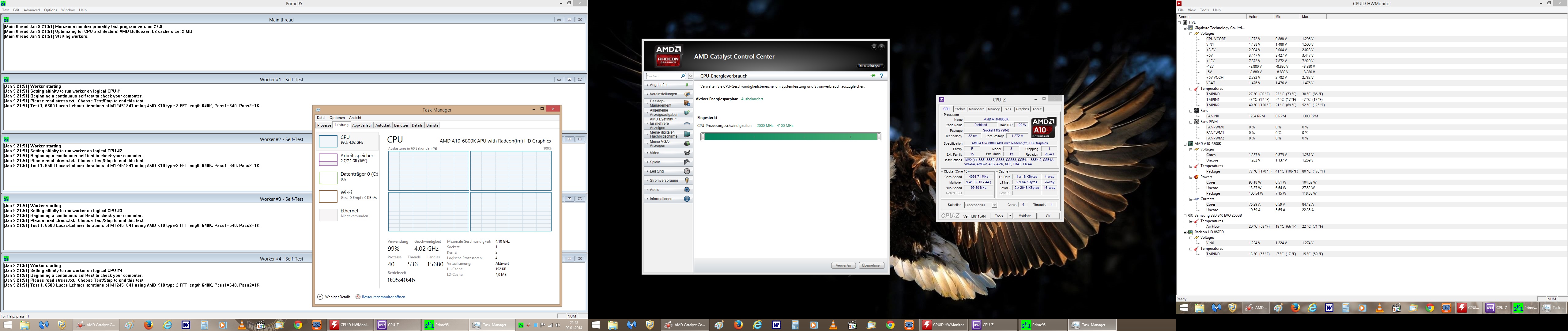Viewport: 1568px width, 331px height.
Task: Click the Ressourcenmonitor gauge icon in Task-Manager
Action: click(358, 297)
